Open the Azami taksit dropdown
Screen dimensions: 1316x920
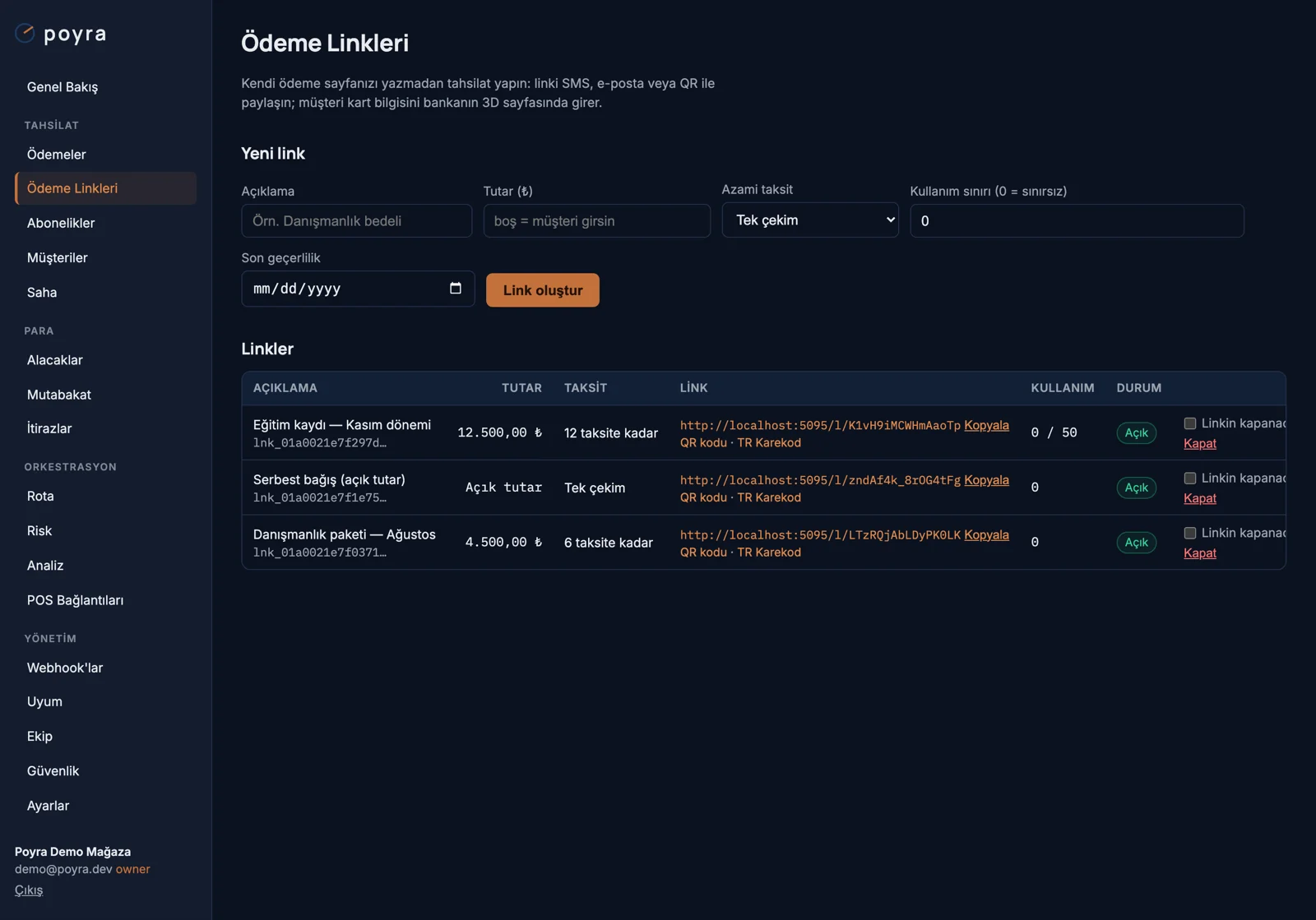coord(810,220)
